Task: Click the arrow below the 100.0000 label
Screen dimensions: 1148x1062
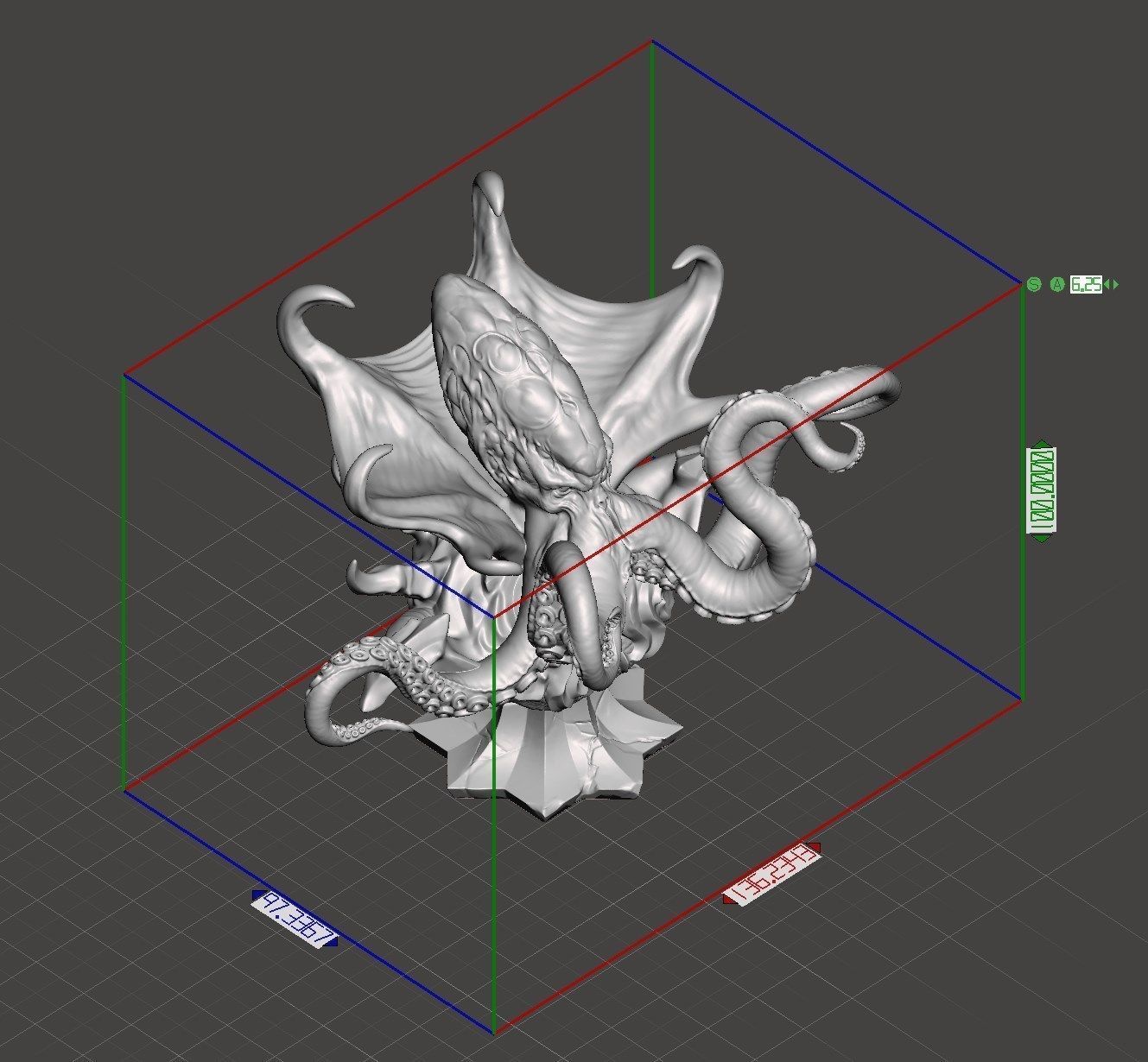Action: pyautogui.click(x=1042, y=539)
